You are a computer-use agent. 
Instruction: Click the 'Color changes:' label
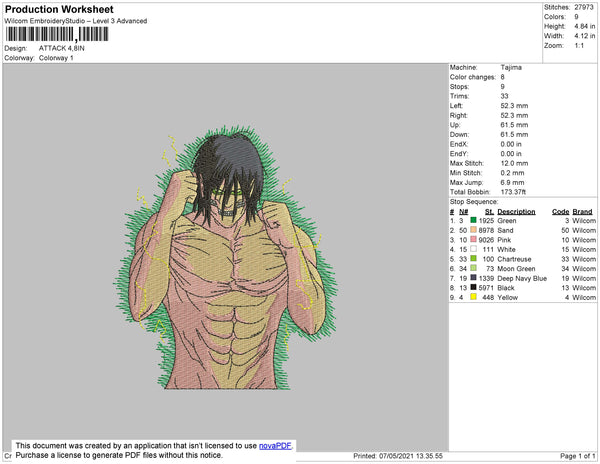point(473,77)
